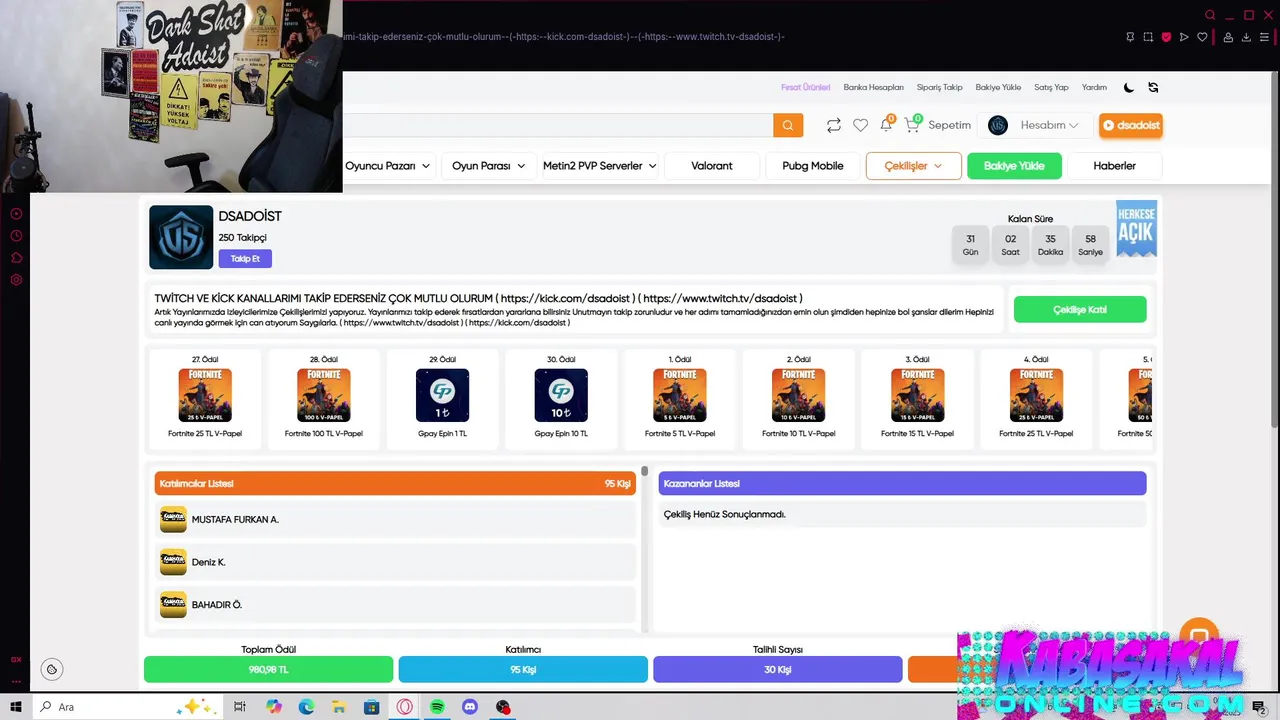Click in the site search field
1280x720 pixels.
[x=558, y=125]
